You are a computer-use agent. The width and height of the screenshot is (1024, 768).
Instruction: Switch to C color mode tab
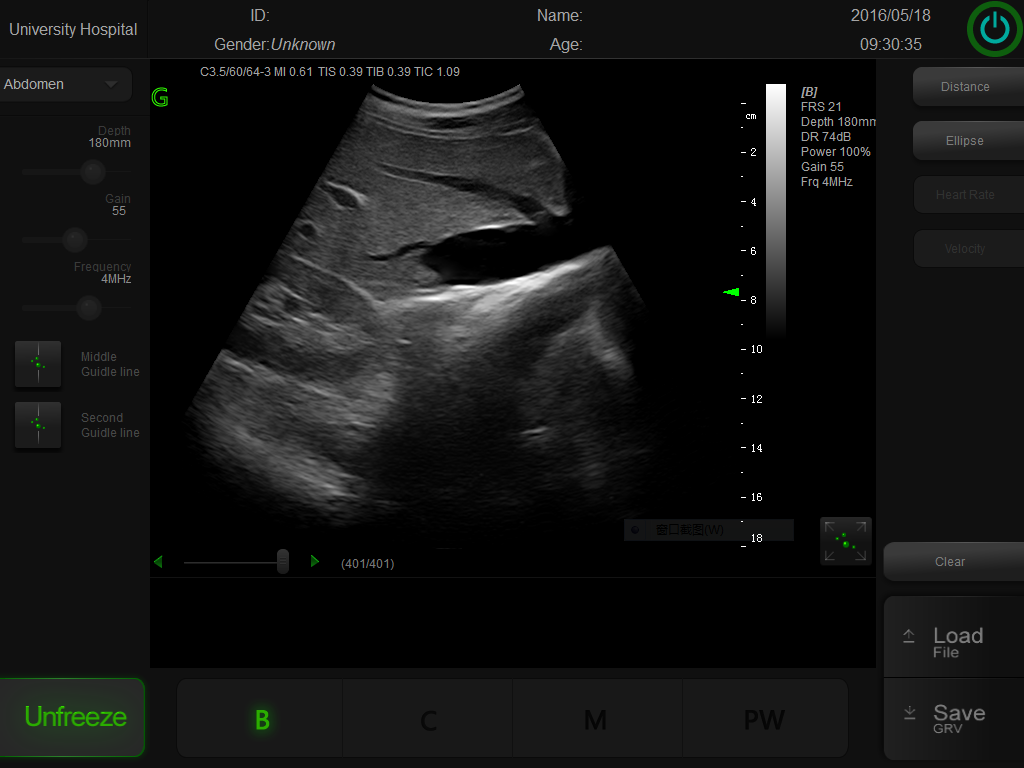coord(428,719)
